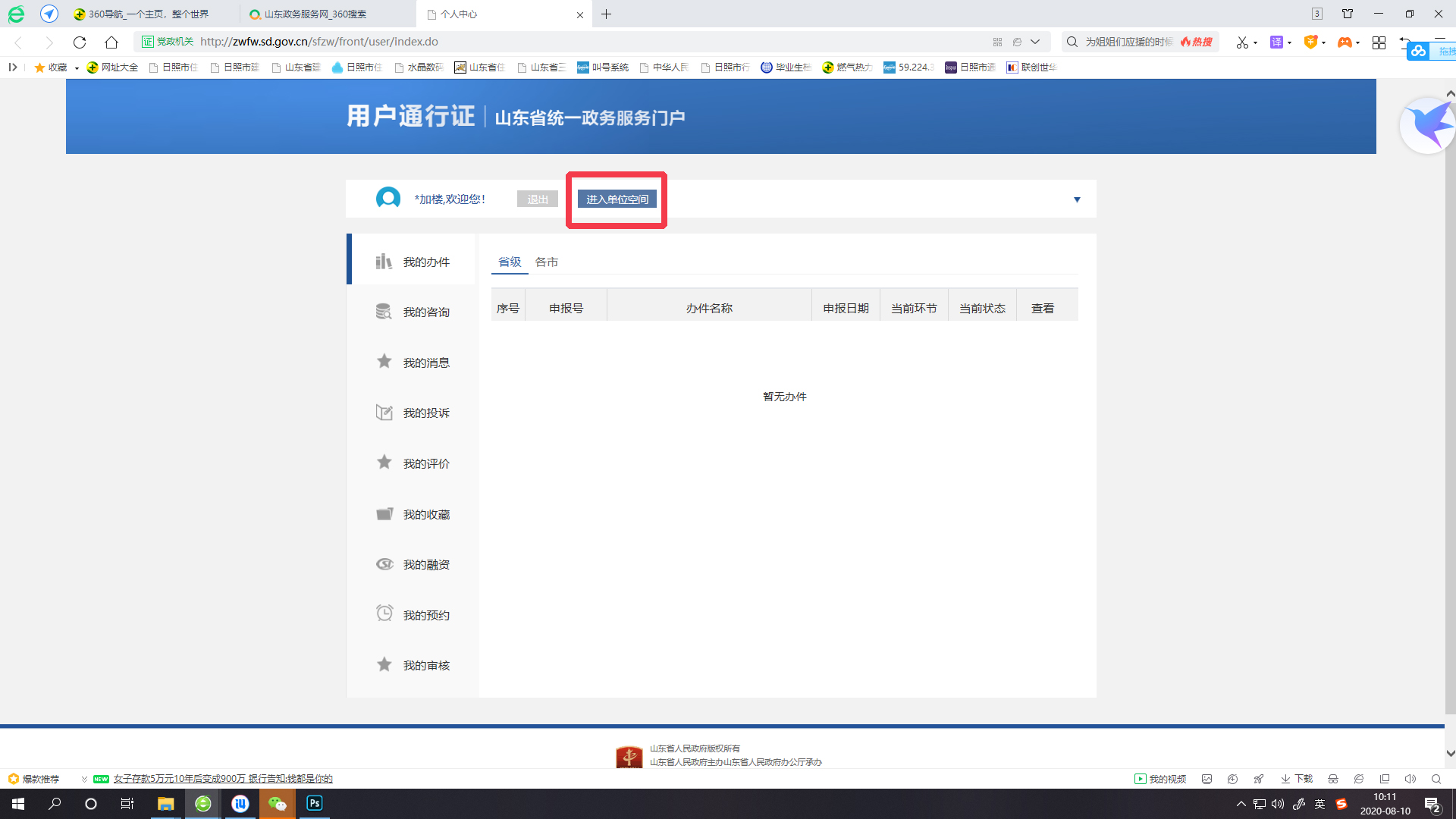
Task: Open the address bar dropdown chevron
Action: pyautogui.click(x=1035, y=42)
